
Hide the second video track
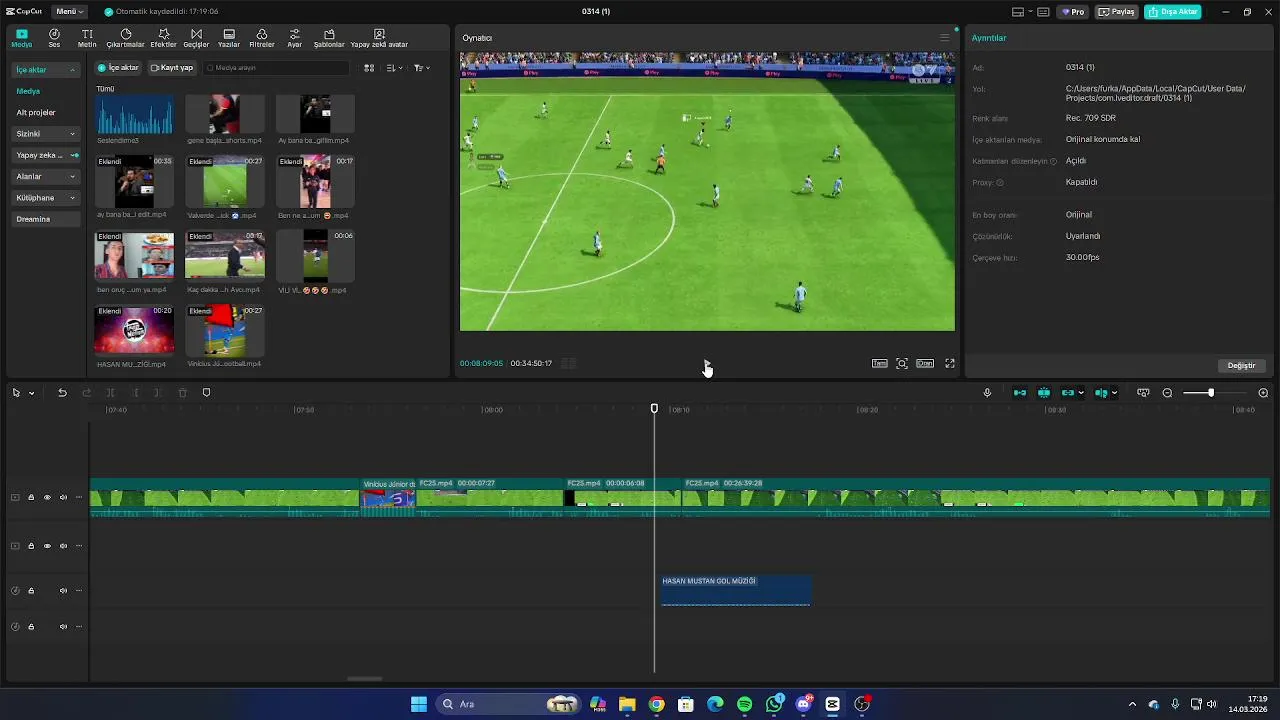click(x=47, y=546)
